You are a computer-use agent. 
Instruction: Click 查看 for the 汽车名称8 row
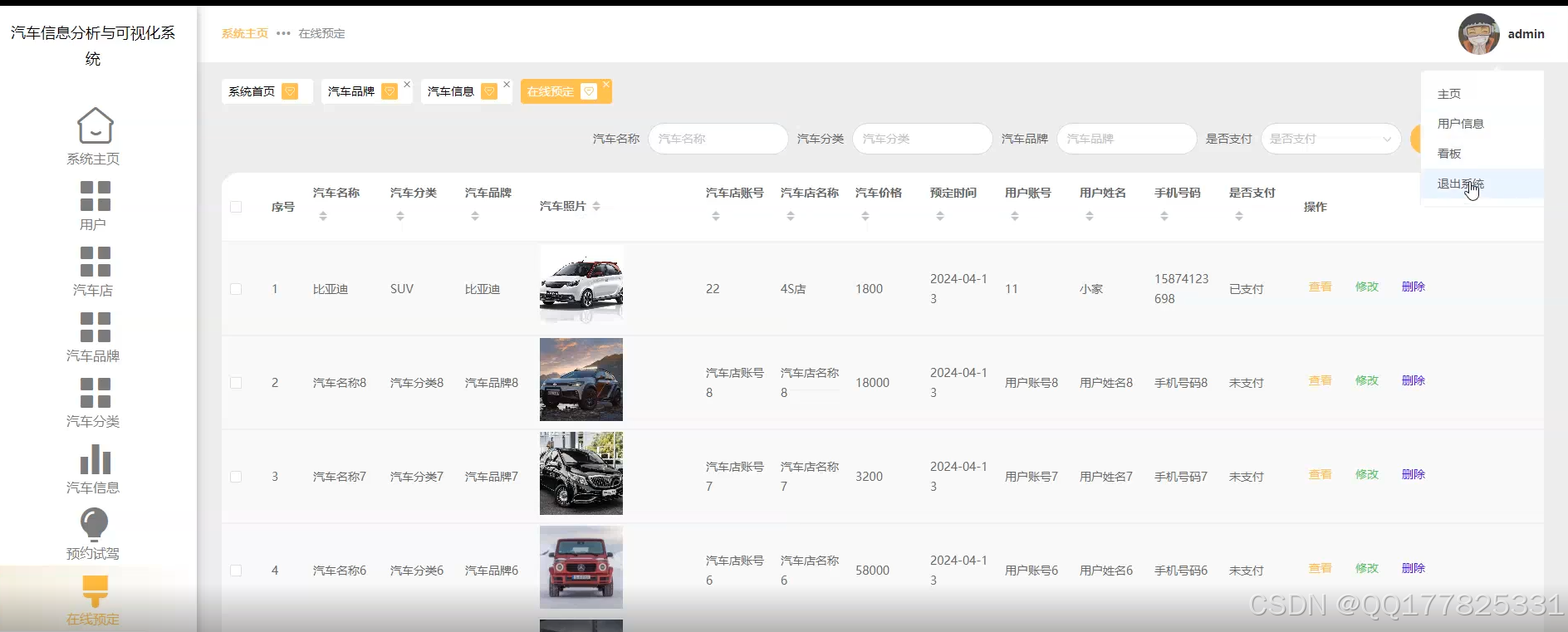coord(1321,380)
